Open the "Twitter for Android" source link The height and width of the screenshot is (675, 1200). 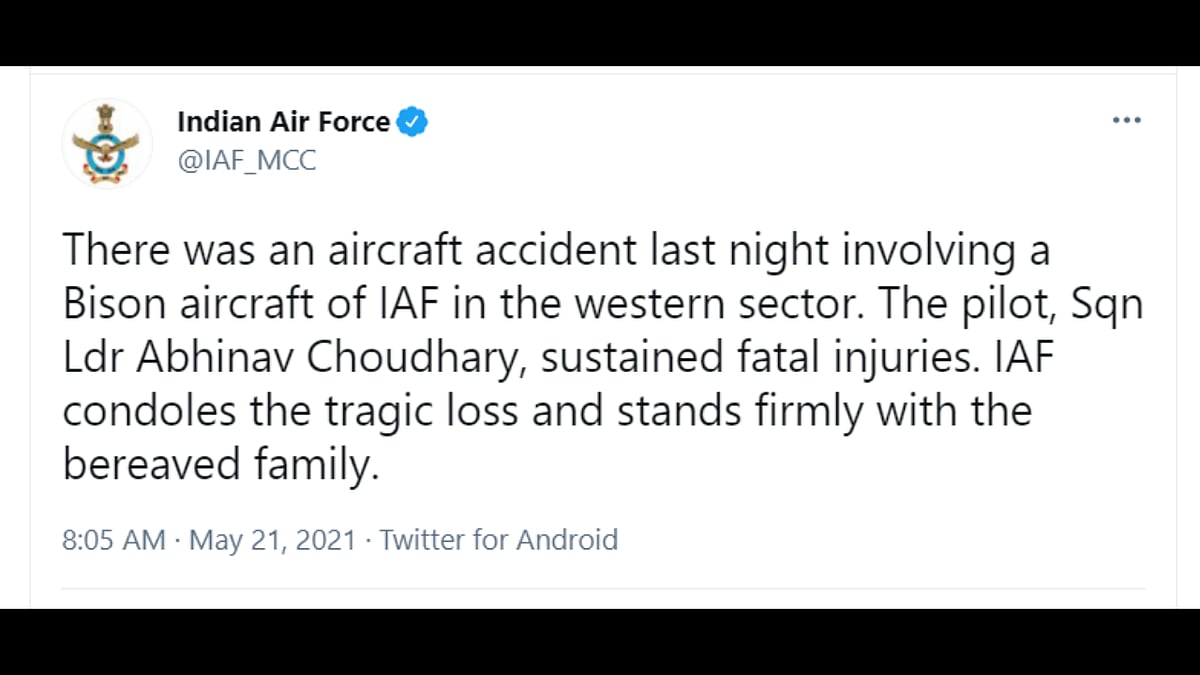click(x=498, y=540)
